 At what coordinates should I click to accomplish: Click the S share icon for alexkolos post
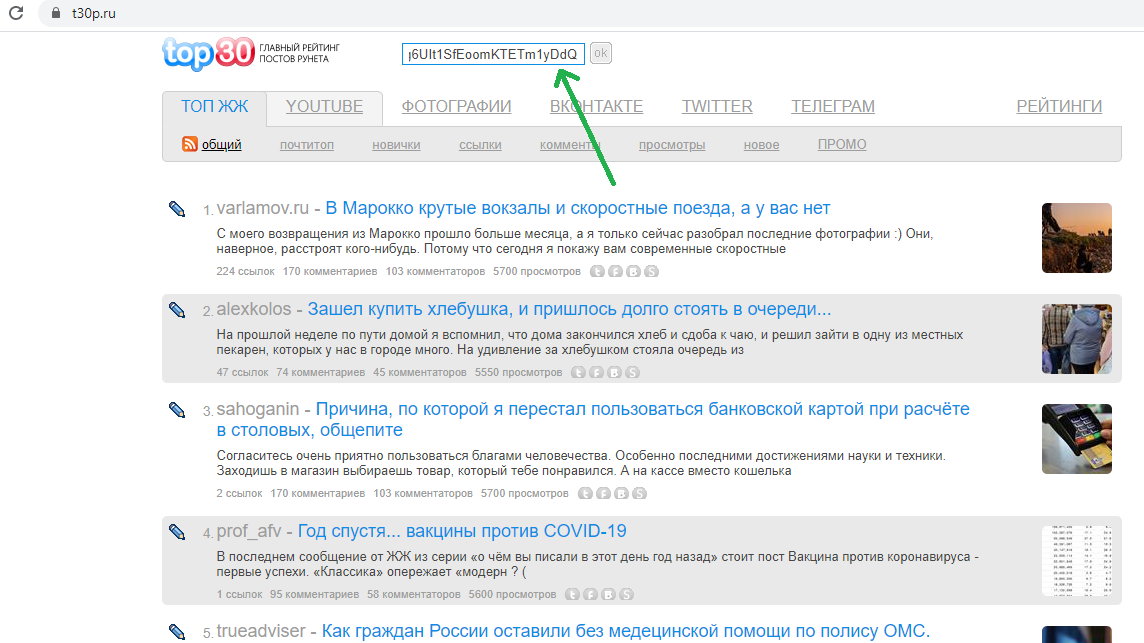[633, 372]
